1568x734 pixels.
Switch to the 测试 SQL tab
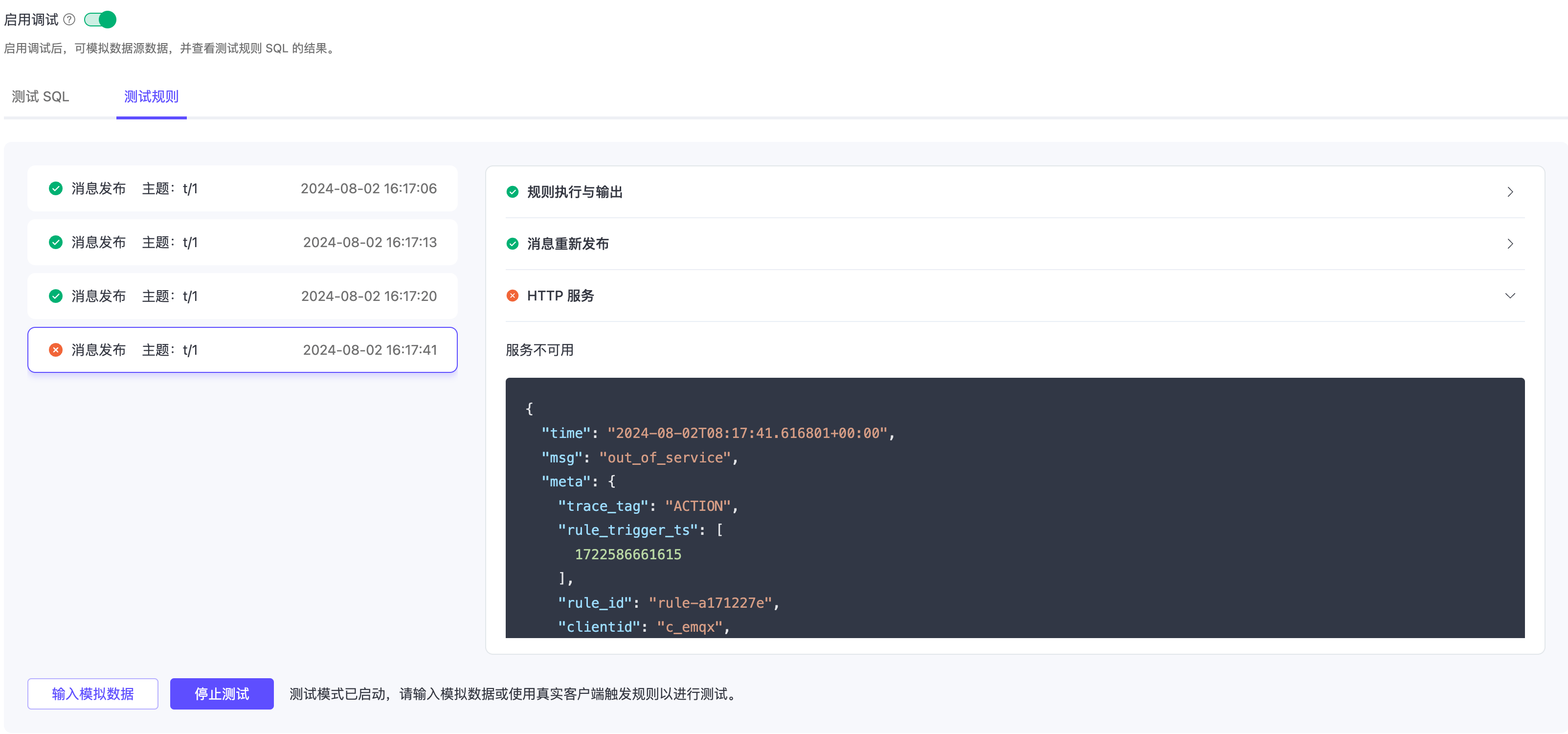(x=40, y=96)
